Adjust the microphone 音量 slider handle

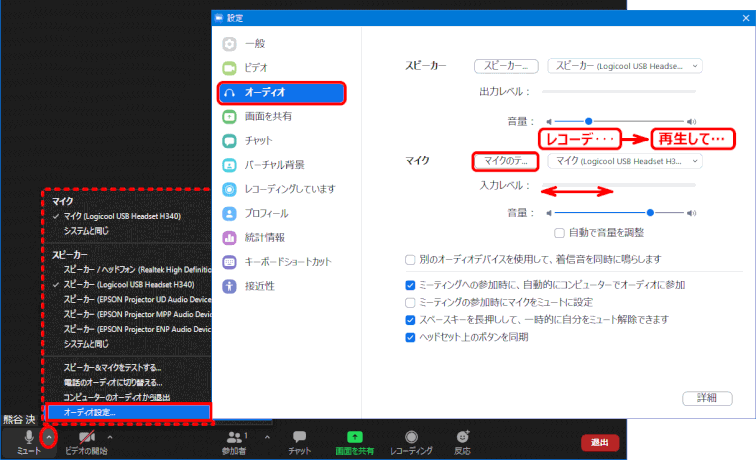tap(650, 213)
